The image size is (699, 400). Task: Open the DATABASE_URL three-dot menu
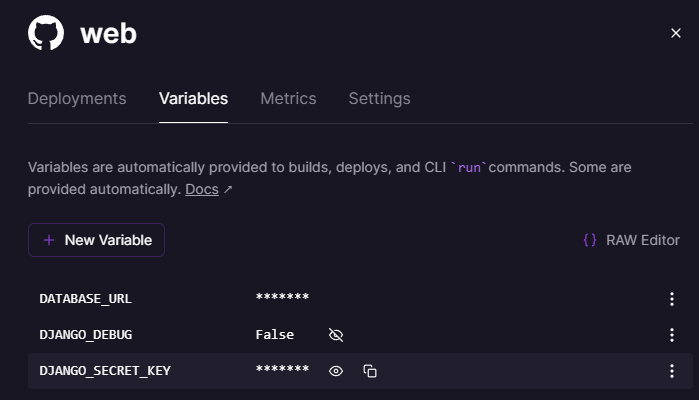tap(672, 298)
